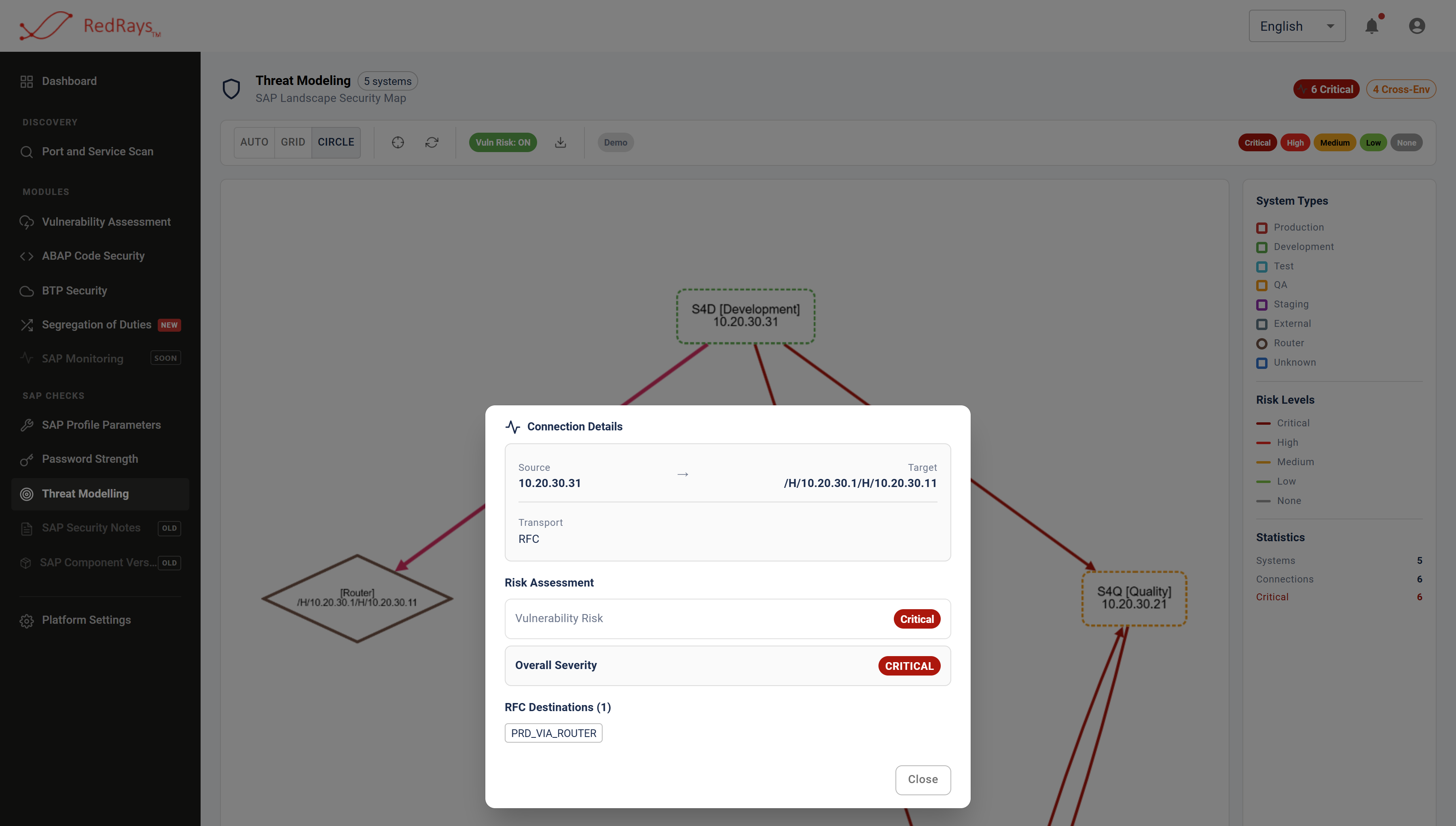Open Threat Modelling in the sidebar

point(100,494)
